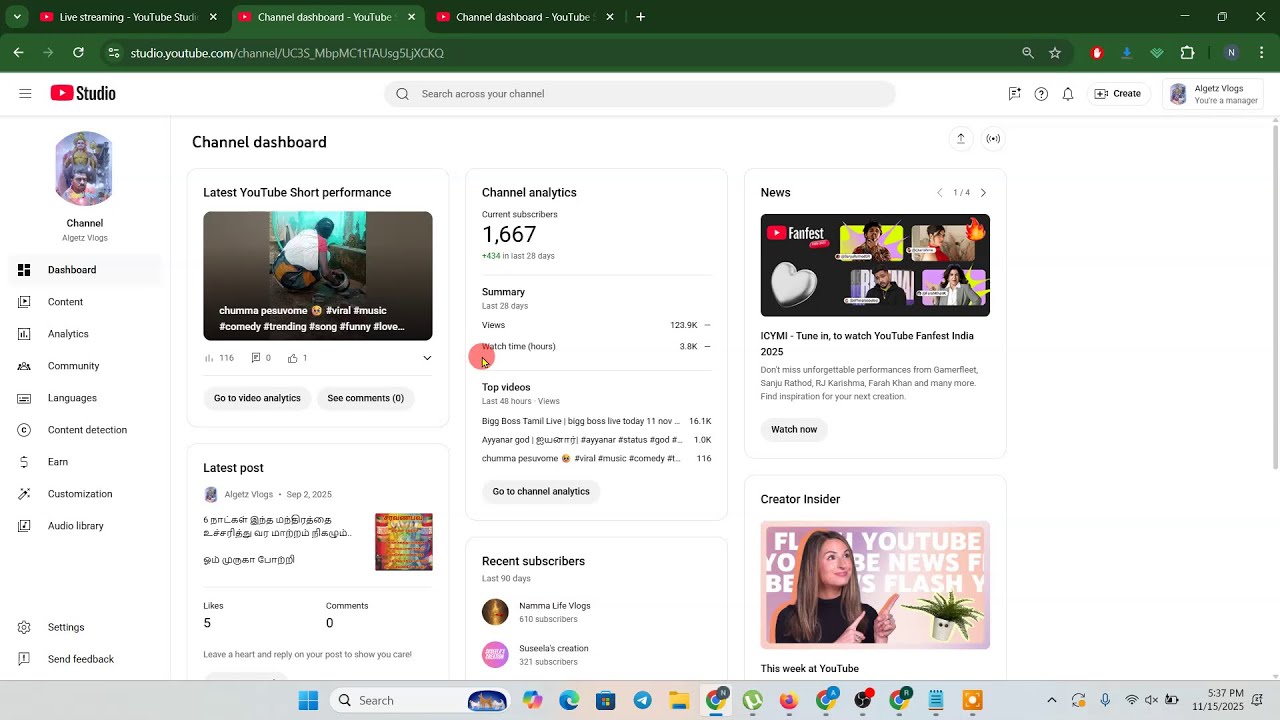The image size is (1280, 720).
Task: Open Customization in the sidebar
Action: coord(84,494)
